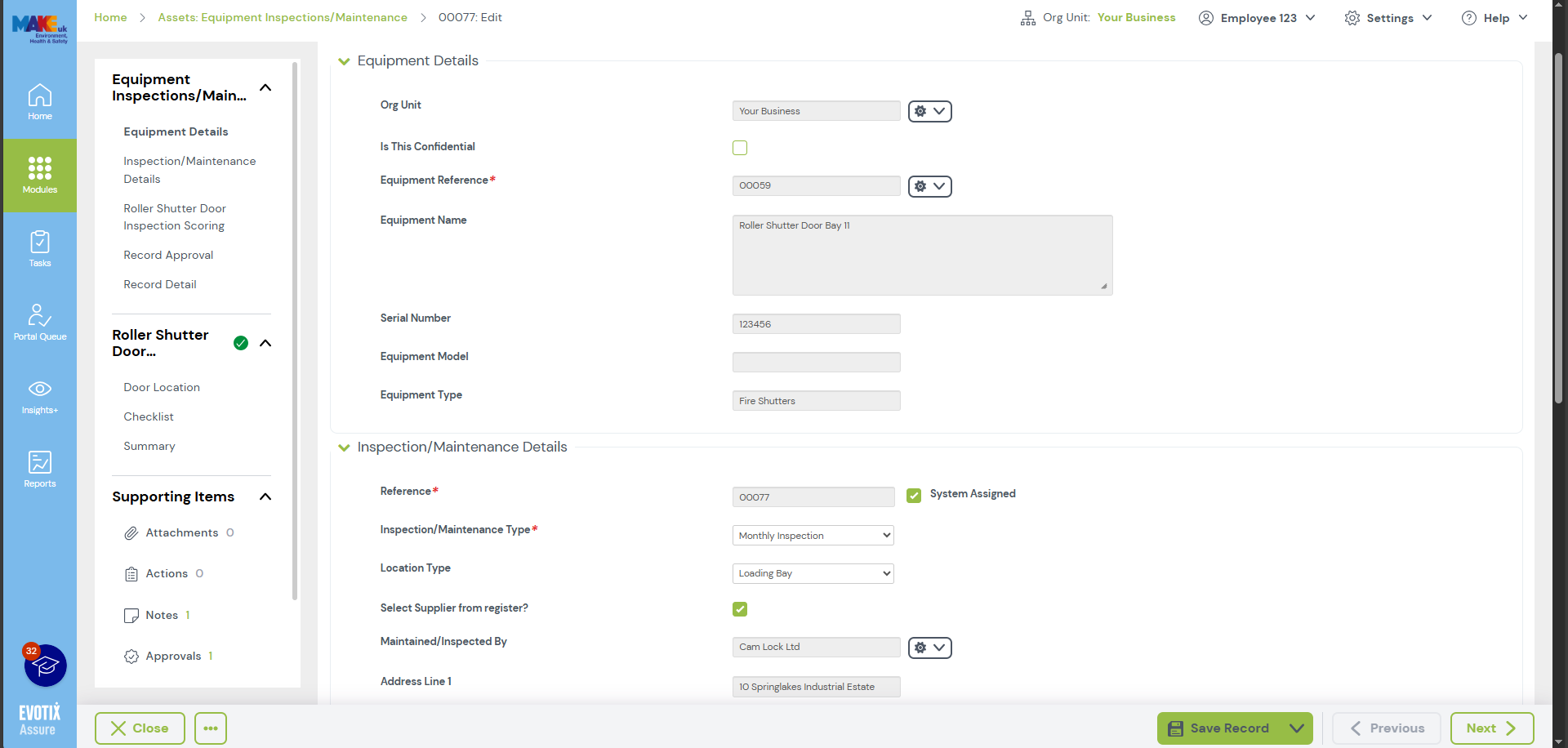This screenshot has width=1568, height=748.
Task: Open Attachments paperclip item
Action: click(x=181, y=532)
